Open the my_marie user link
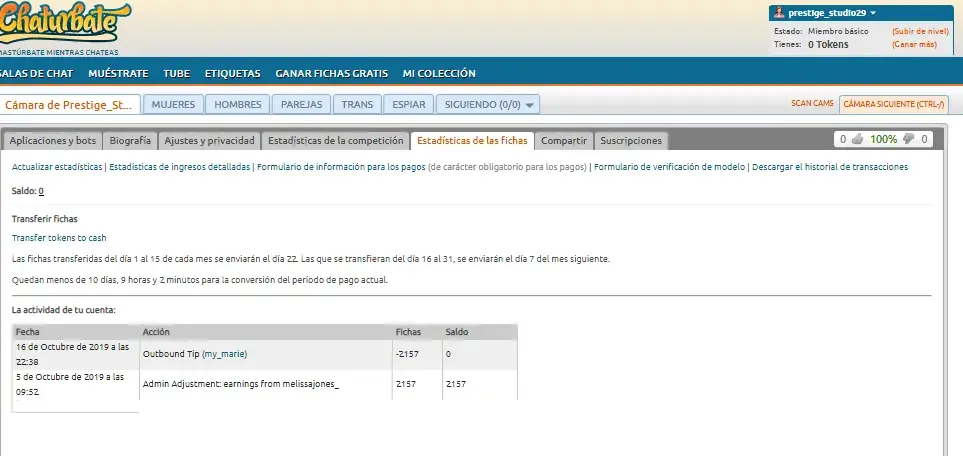 coord(224,354)
